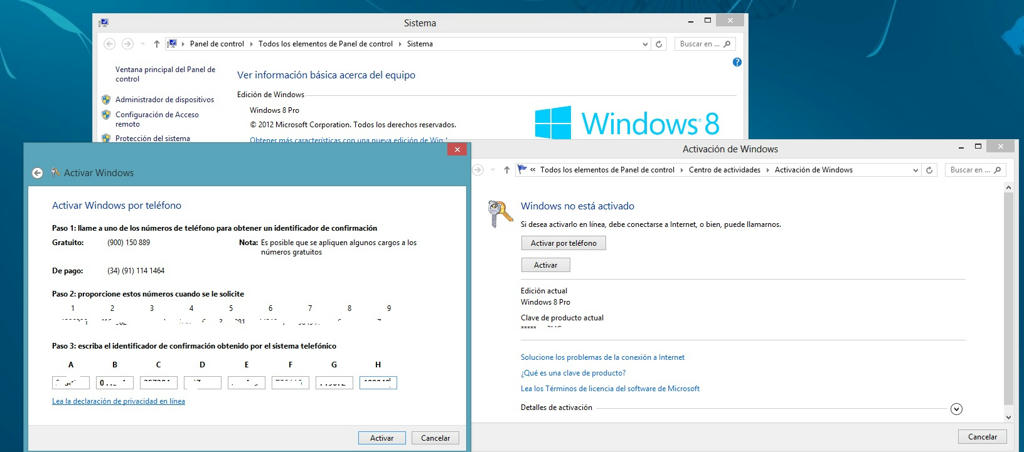Click toll-free number (900) 150 889

coord(129,242)
